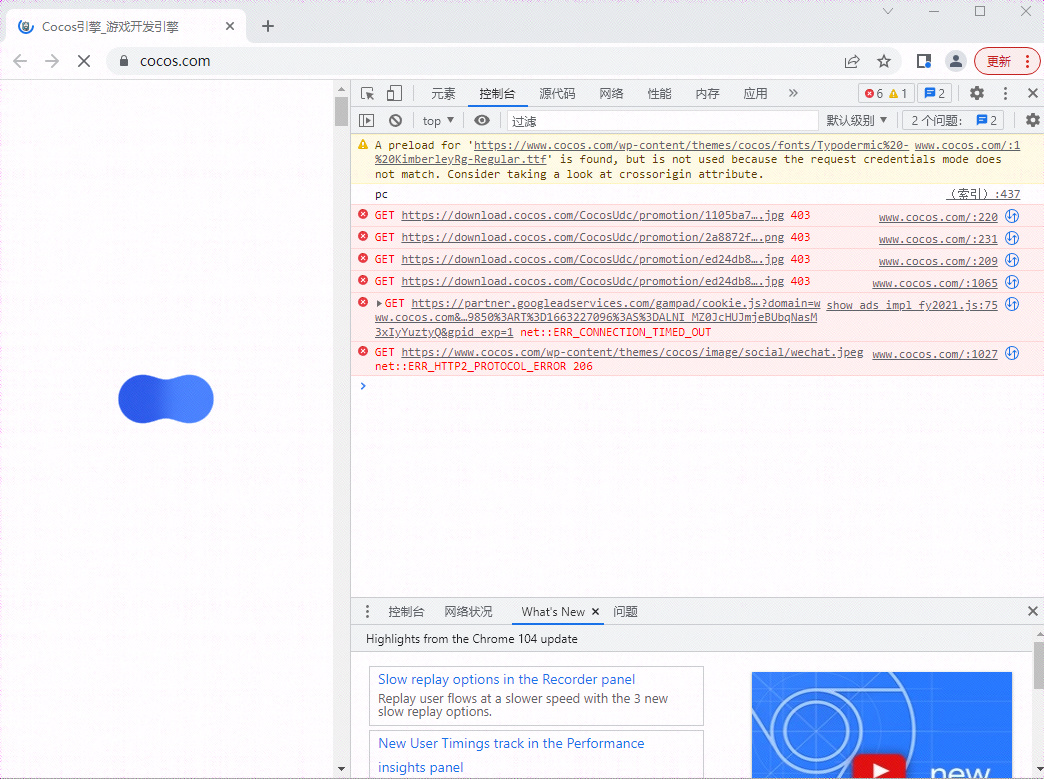
Task: Open the 应用 tab
Action: [x=755, y=94]
